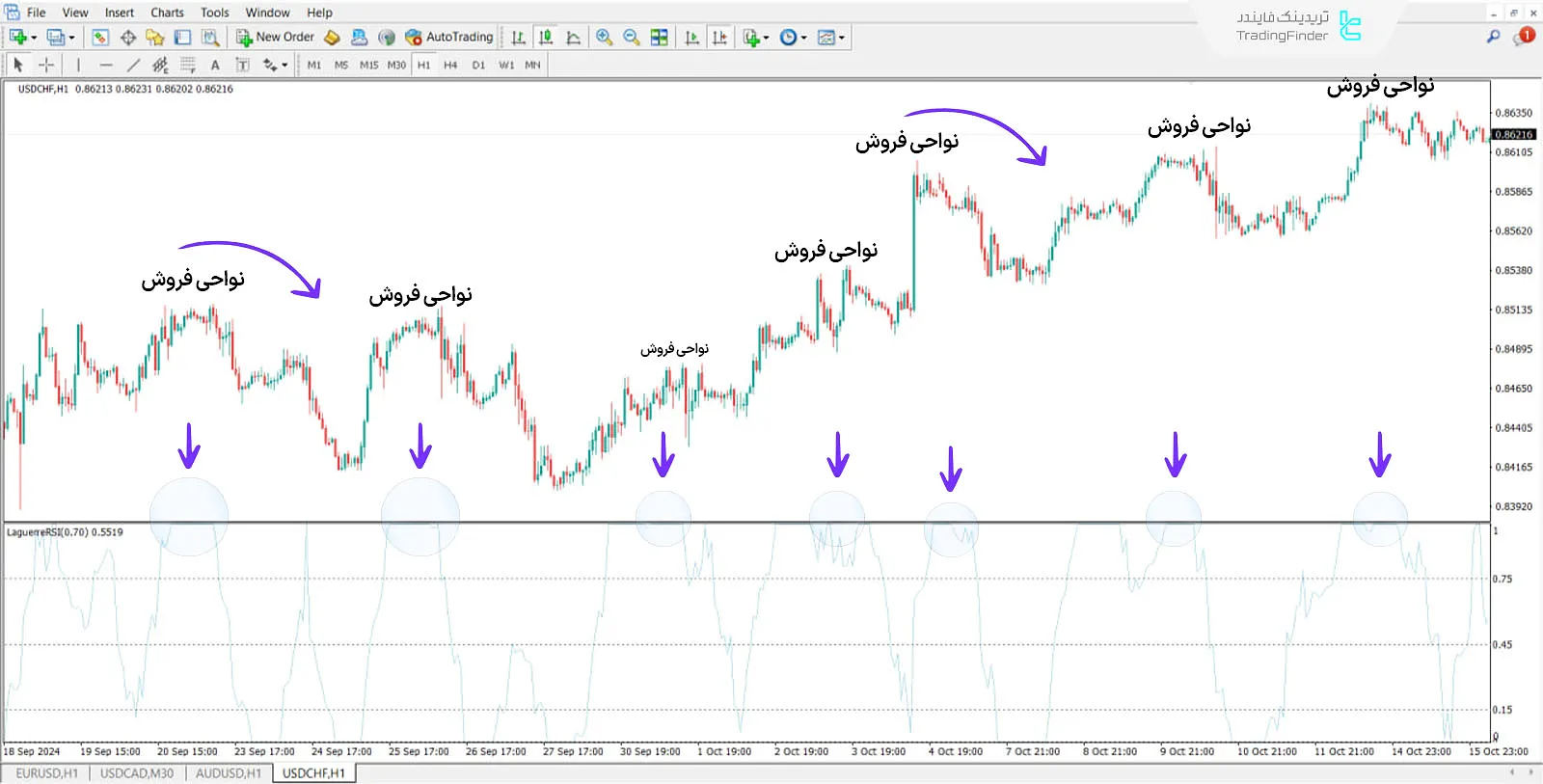Click the 0.86216 current price marker
The height and width of the screenshot is (784, 1543).
1514,135
